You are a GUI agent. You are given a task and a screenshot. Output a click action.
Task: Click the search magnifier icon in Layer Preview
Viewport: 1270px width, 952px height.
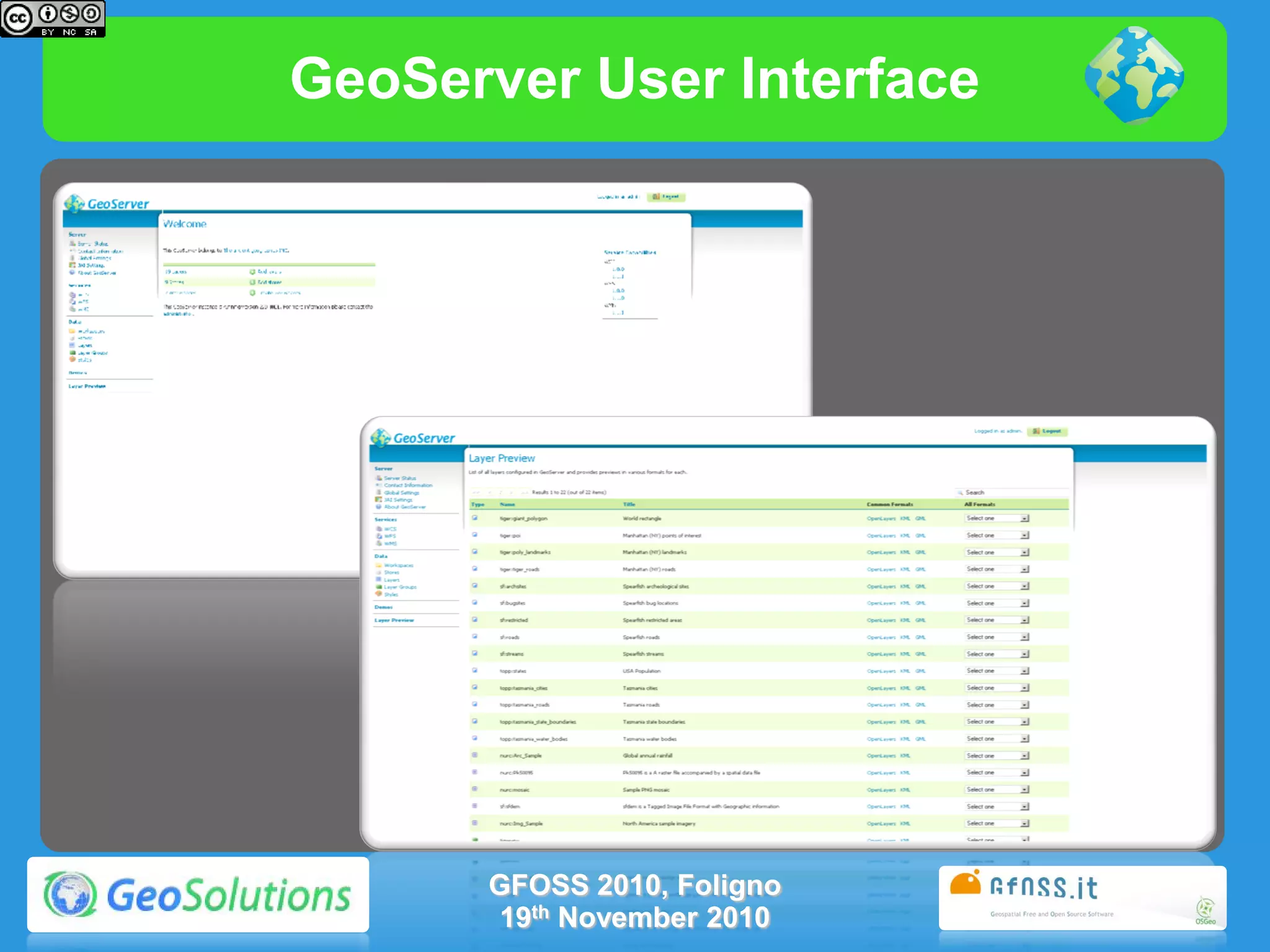tap(960, 492)
